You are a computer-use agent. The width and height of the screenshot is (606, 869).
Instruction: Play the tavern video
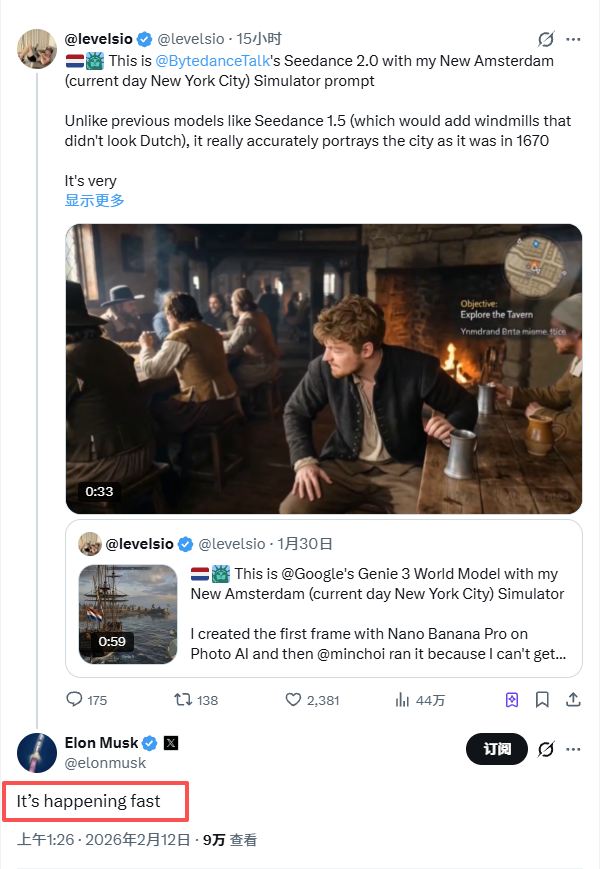tap(323, 368)
